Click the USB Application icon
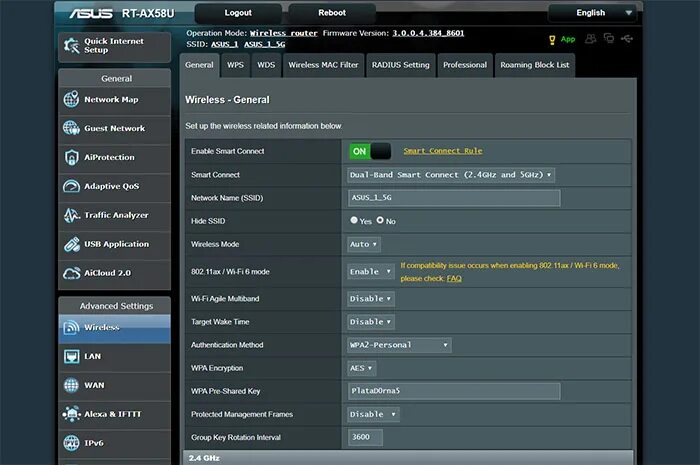The image size is (700, 465). pos(71,244)
